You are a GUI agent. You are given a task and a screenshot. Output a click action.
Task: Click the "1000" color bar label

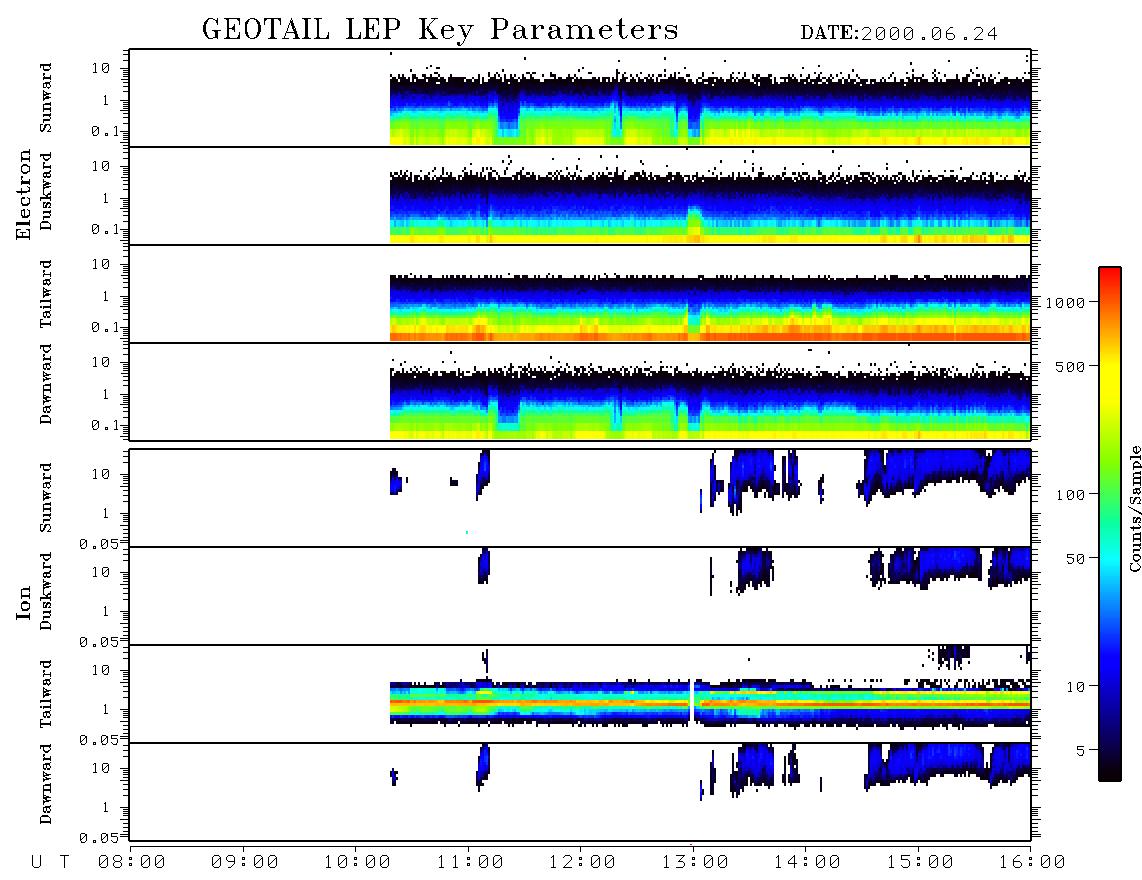tap(1065, 303)
